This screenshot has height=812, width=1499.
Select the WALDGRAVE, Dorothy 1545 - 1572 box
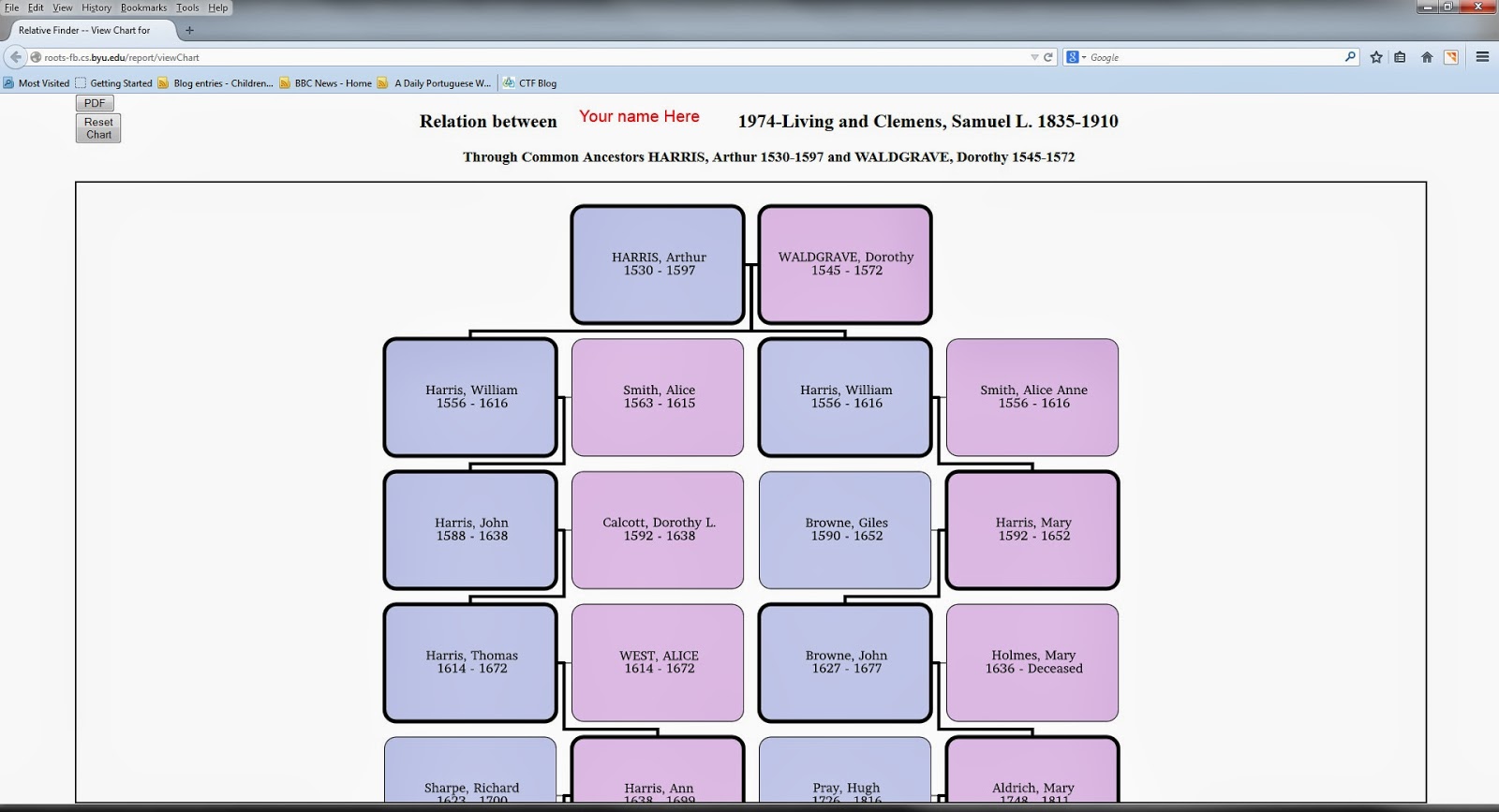(845, 264)
